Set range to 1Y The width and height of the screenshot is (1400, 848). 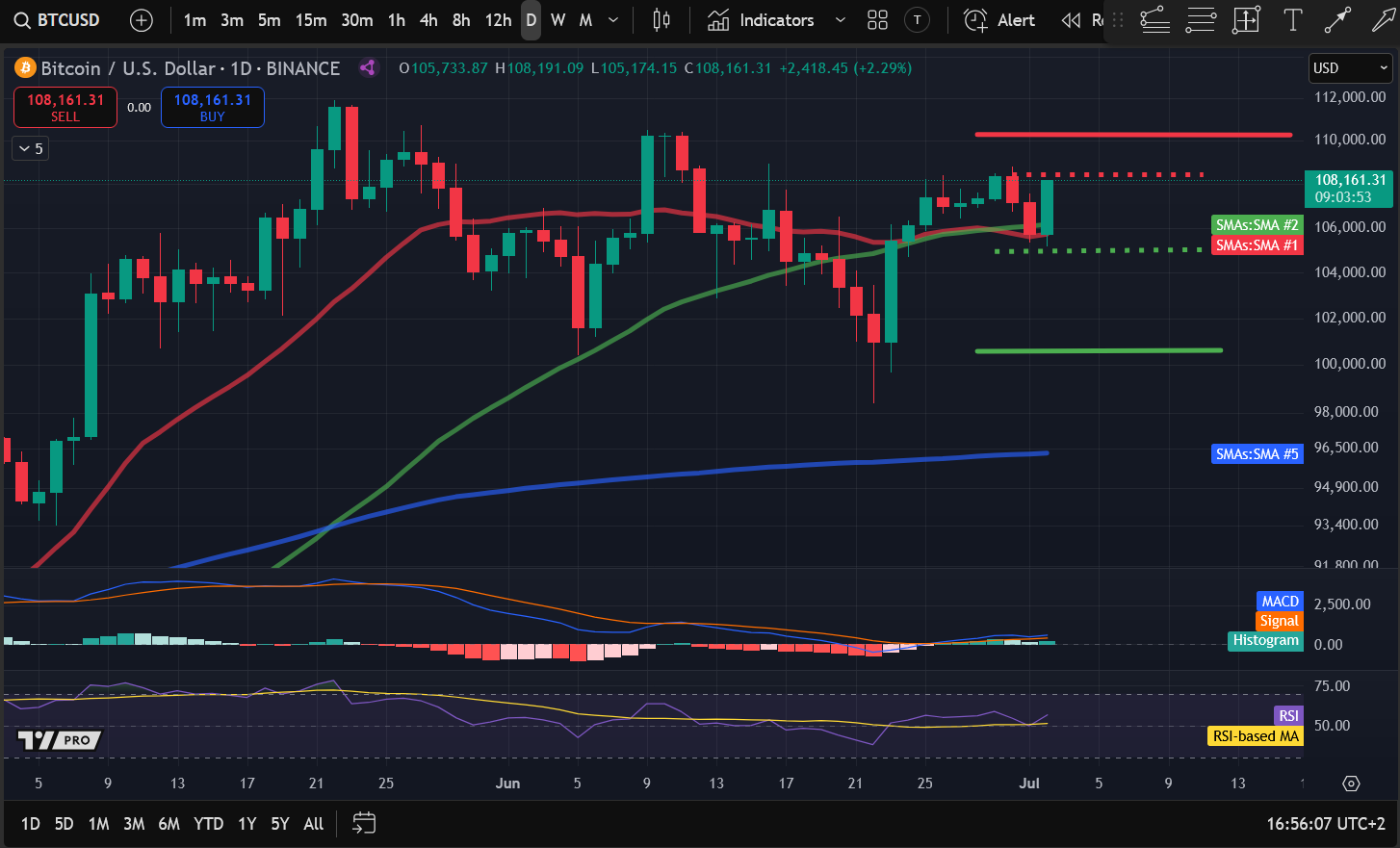(x=247, y=824)
